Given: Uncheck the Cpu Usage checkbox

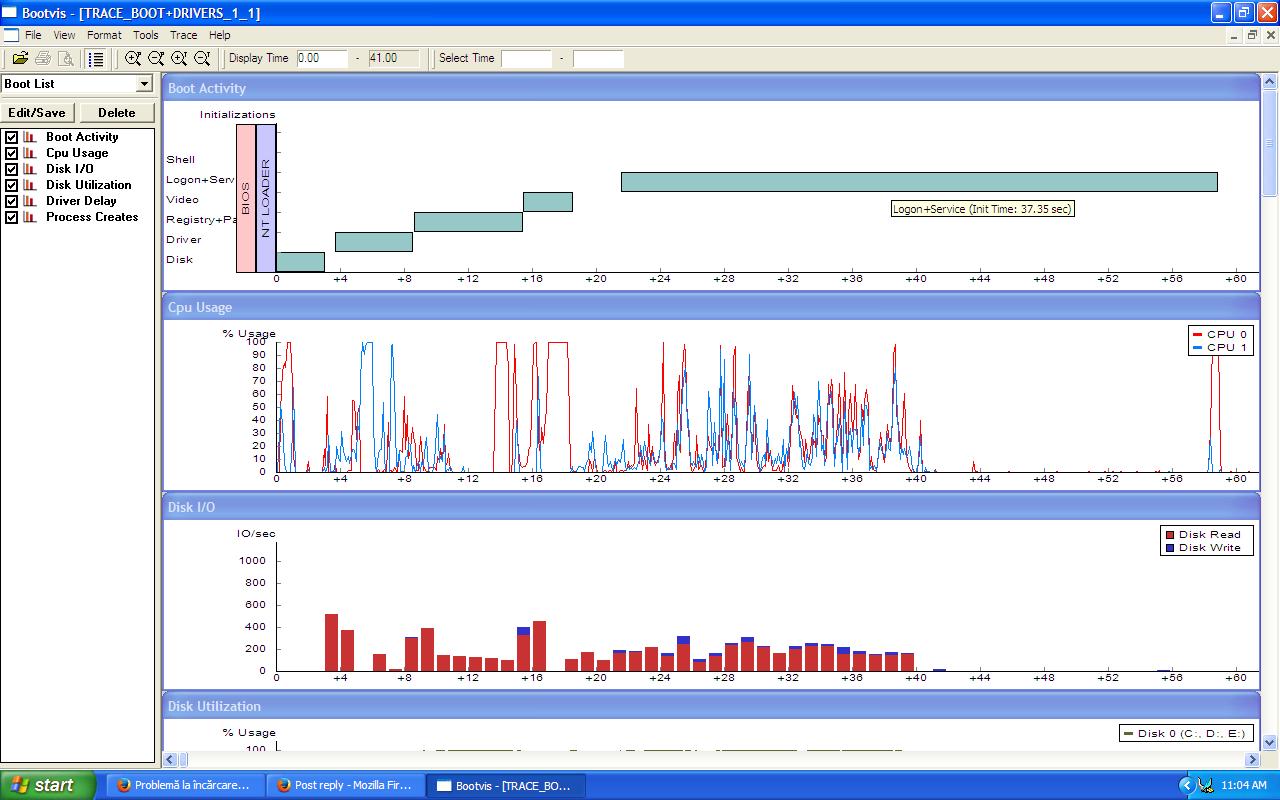Looking at the screenshot, I should click(x=12, y=153).
